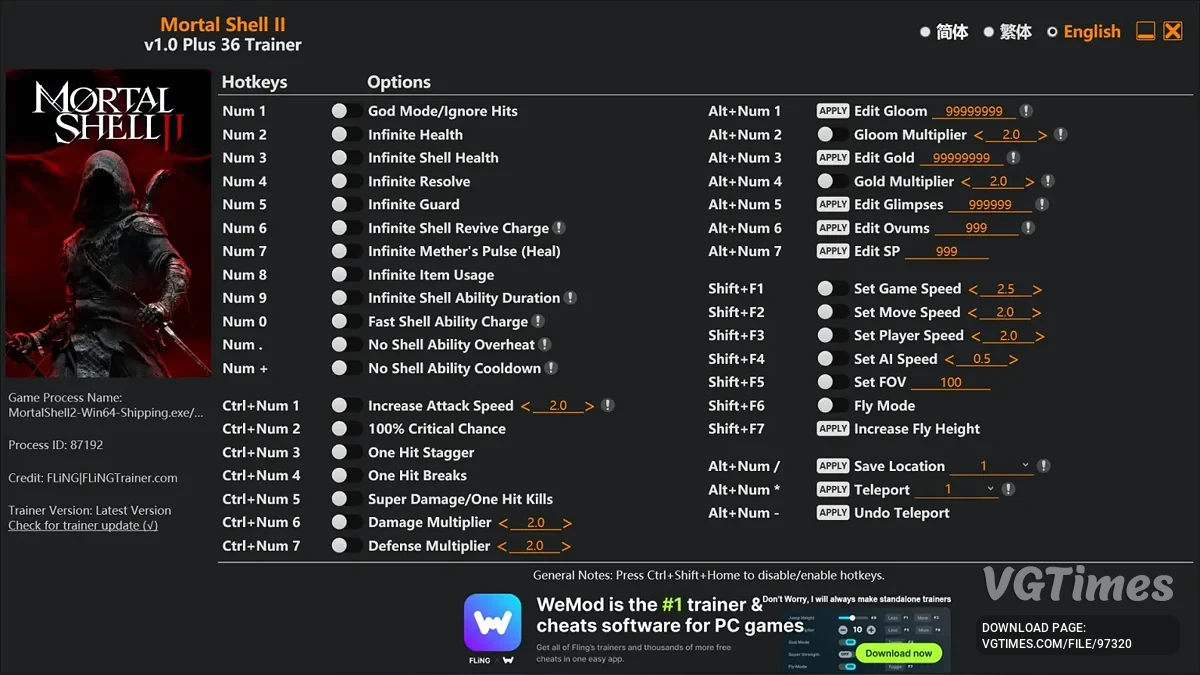Image resolution: width=1200 pixels, height=675 pixels.
Task: Click Edit Glimpses value field
Action: pos(990,205)
